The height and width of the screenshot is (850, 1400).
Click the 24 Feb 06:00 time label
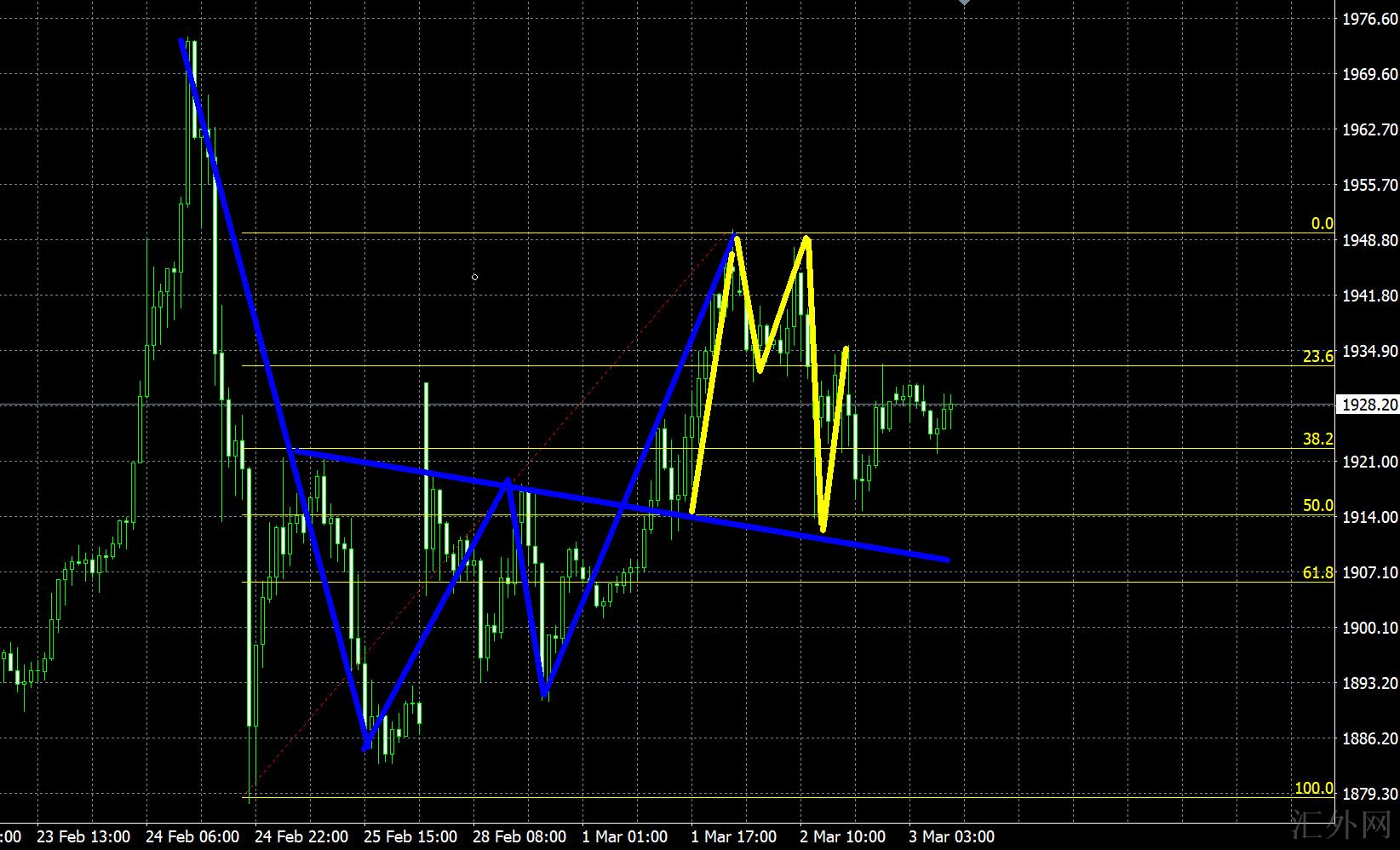tap(192, 836)
